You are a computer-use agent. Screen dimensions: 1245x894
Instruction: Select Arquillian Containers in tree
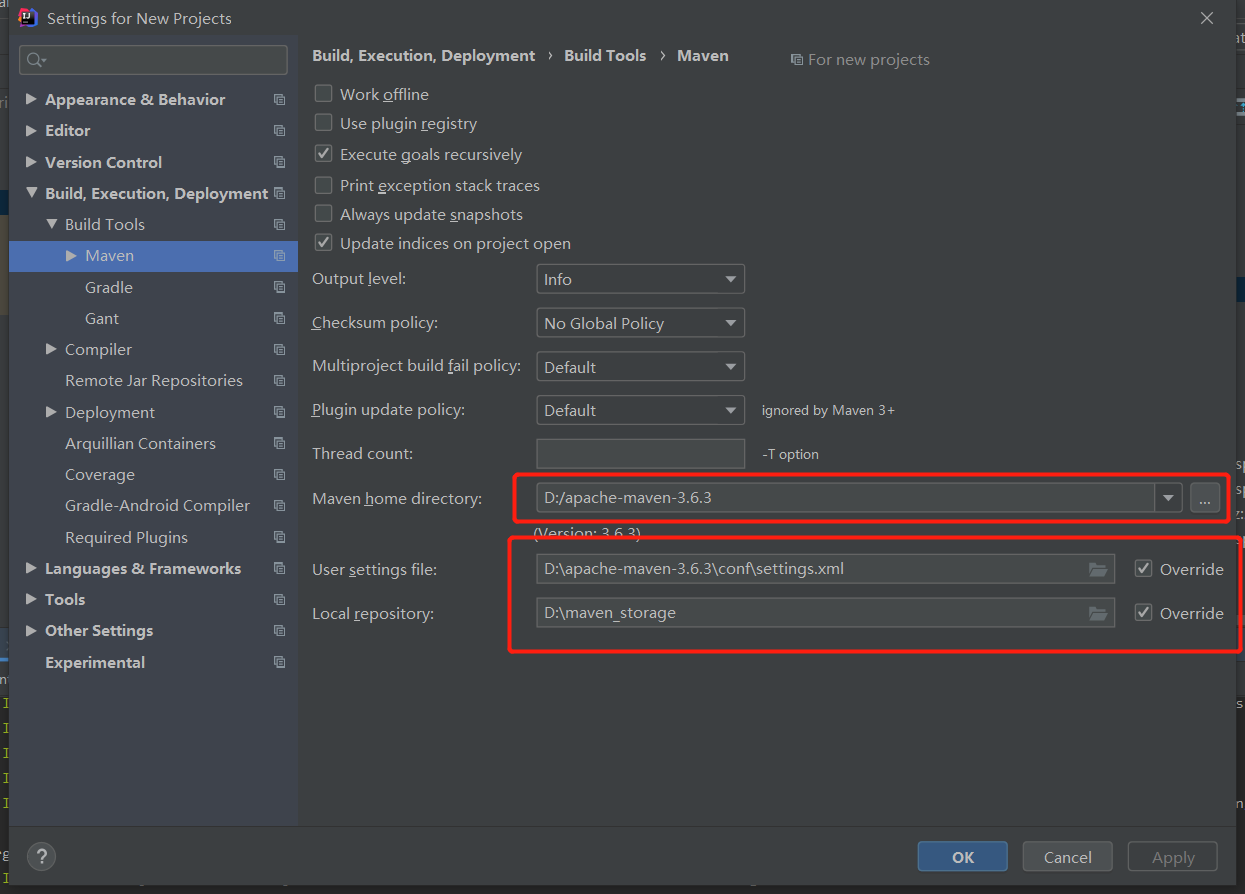(x=140, y=443)
